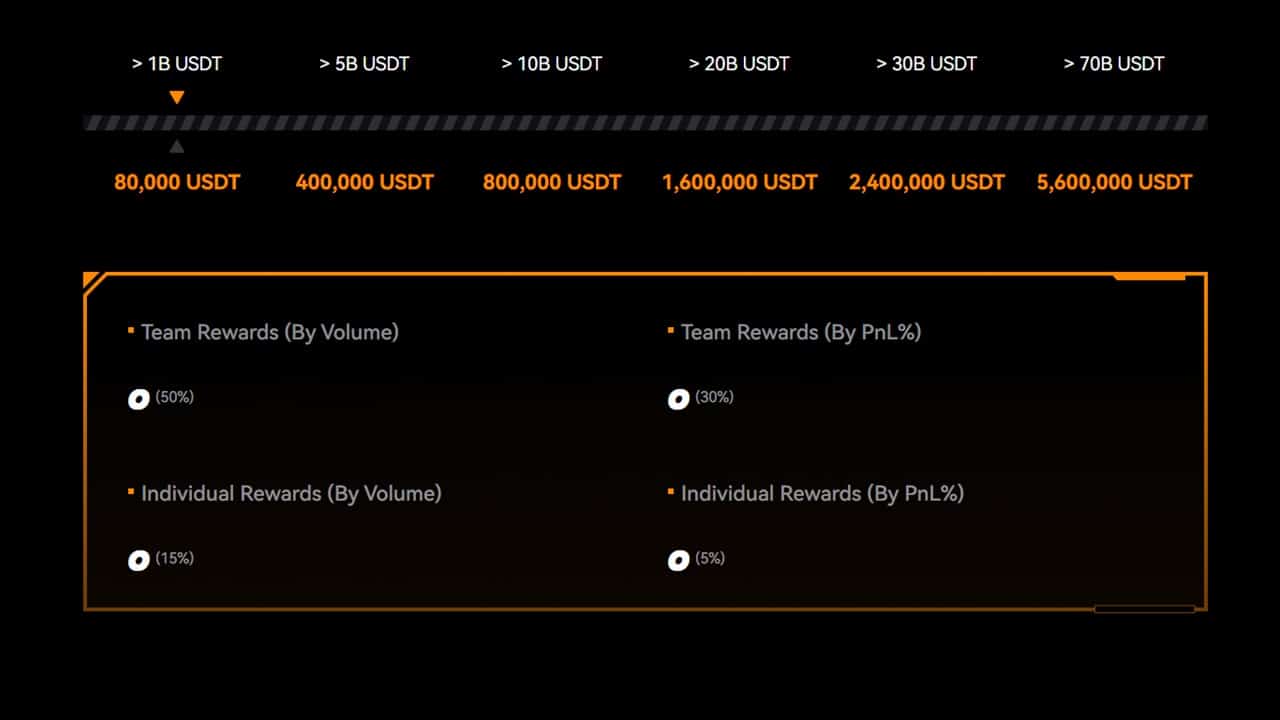Click the gray up arrow below progress bar
1280x720 pixels.
point(177,146)
